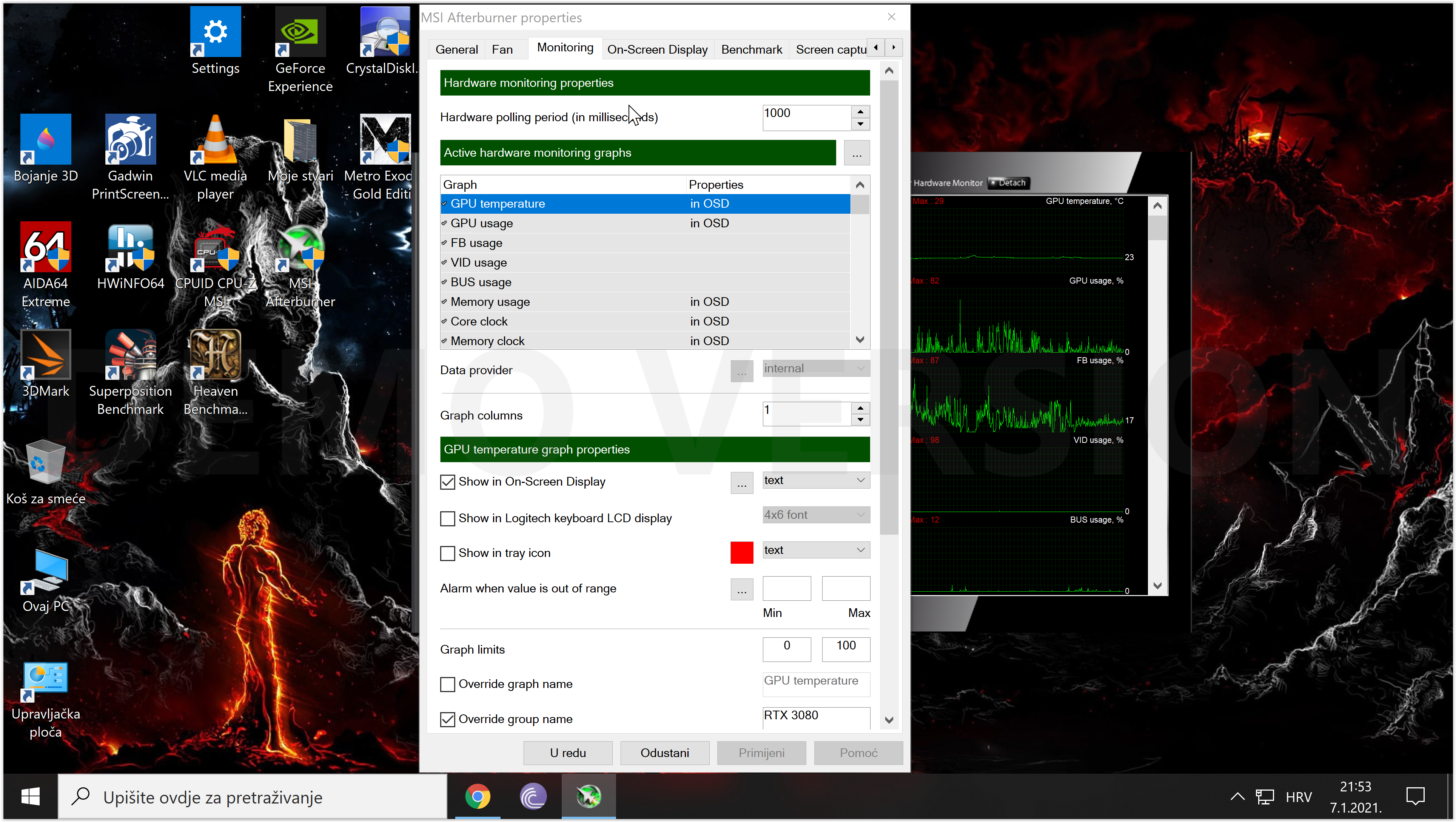Toggle the GPU usage graph checkmark
Image resolution: width=1456 pixels, height=822 pixels.
pyautogui.click(x=444, y=223)
